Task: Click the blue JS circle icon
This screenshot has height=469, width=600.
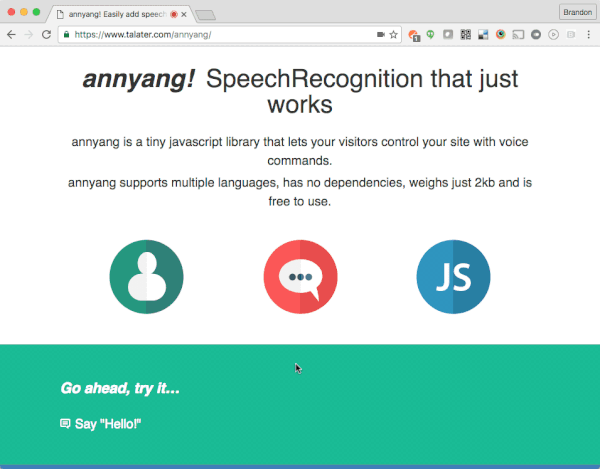Action: 453,277
